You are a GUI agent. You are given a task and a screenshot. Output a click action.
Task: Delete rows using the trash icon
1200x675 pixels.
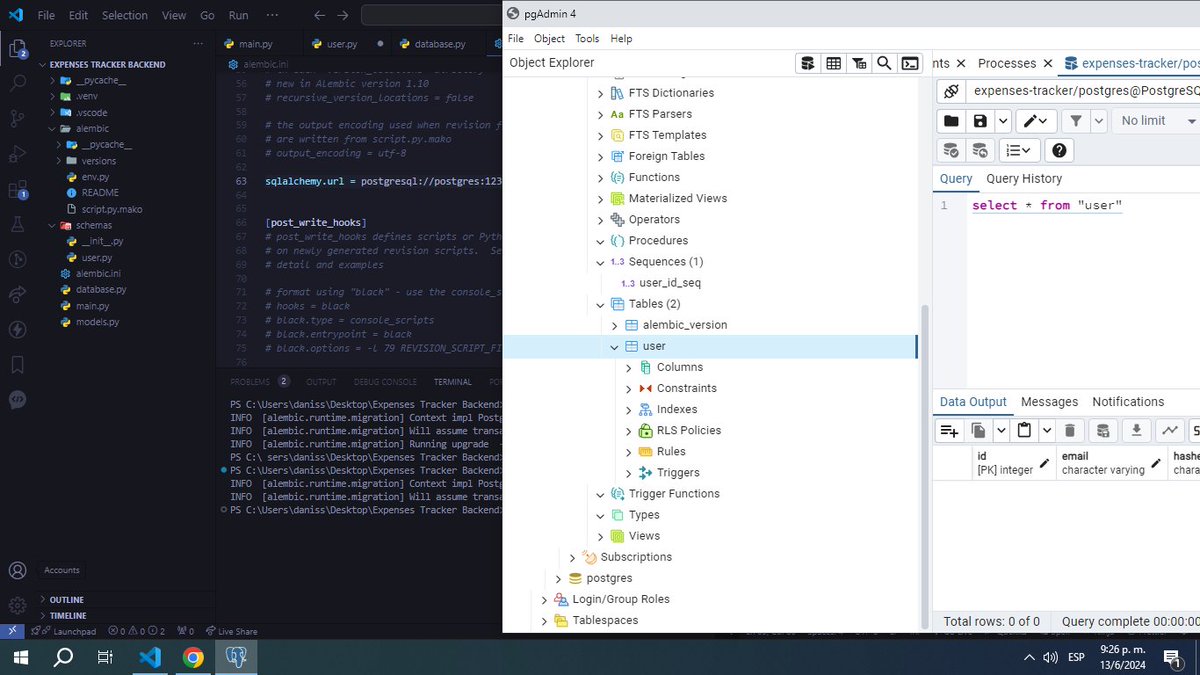pyautogui.click(x=1069, y=429)
